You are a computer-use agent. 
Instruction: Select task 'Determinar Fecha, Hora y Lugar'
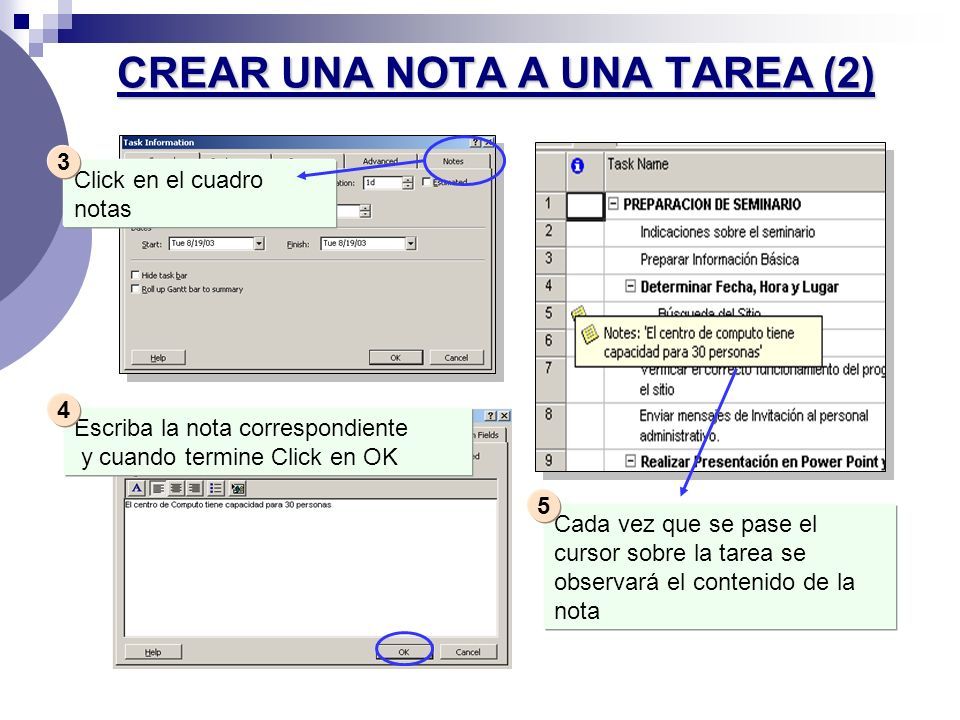click(740, 287)
